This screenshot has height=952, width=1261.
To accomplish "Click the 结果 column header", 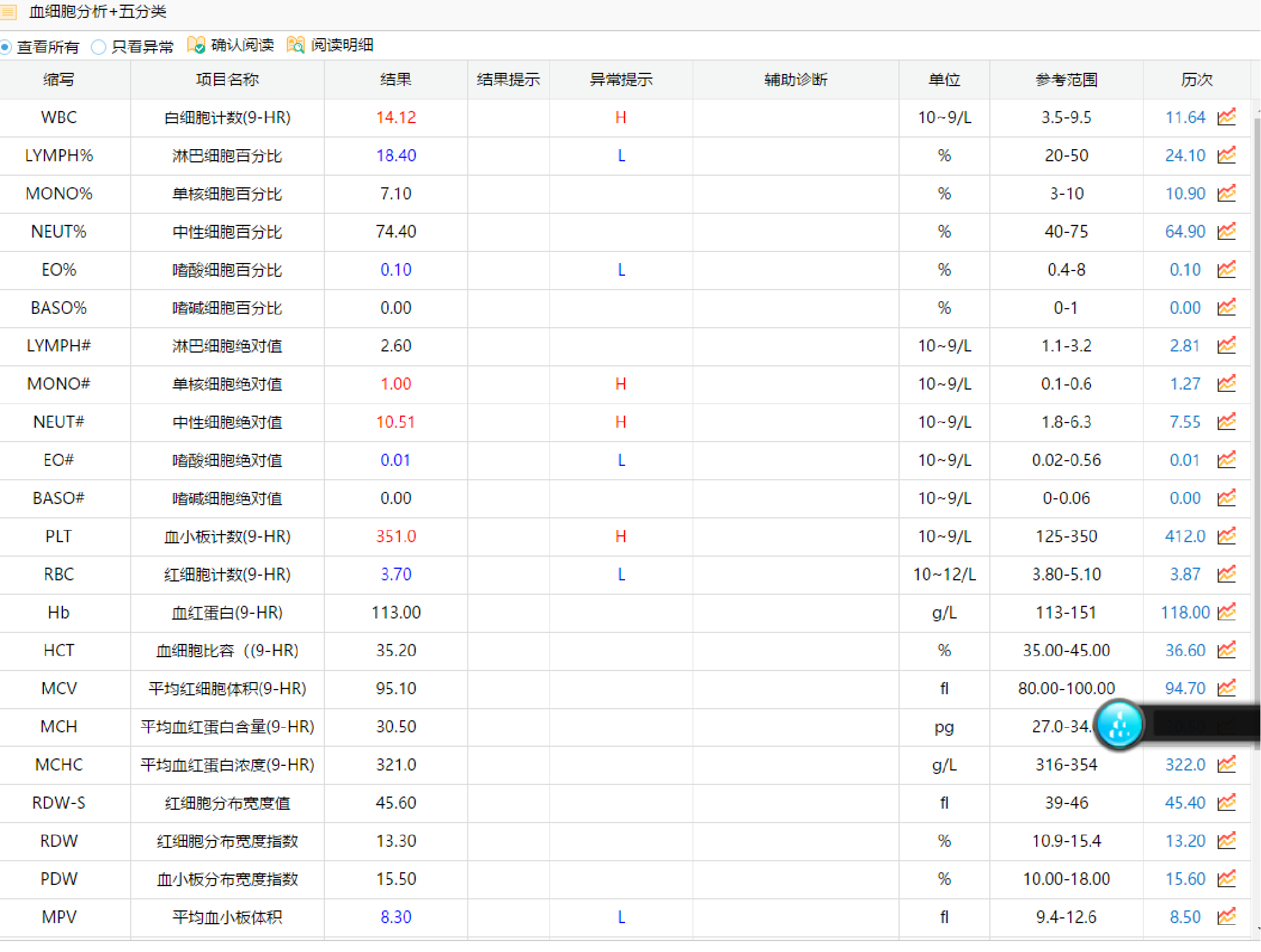I will click(x=395, y=79).
